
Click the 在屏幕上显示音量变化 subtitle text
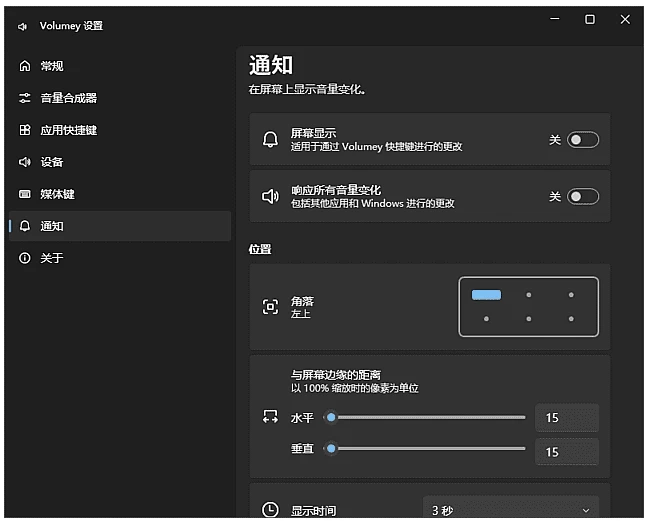[307, 89]
